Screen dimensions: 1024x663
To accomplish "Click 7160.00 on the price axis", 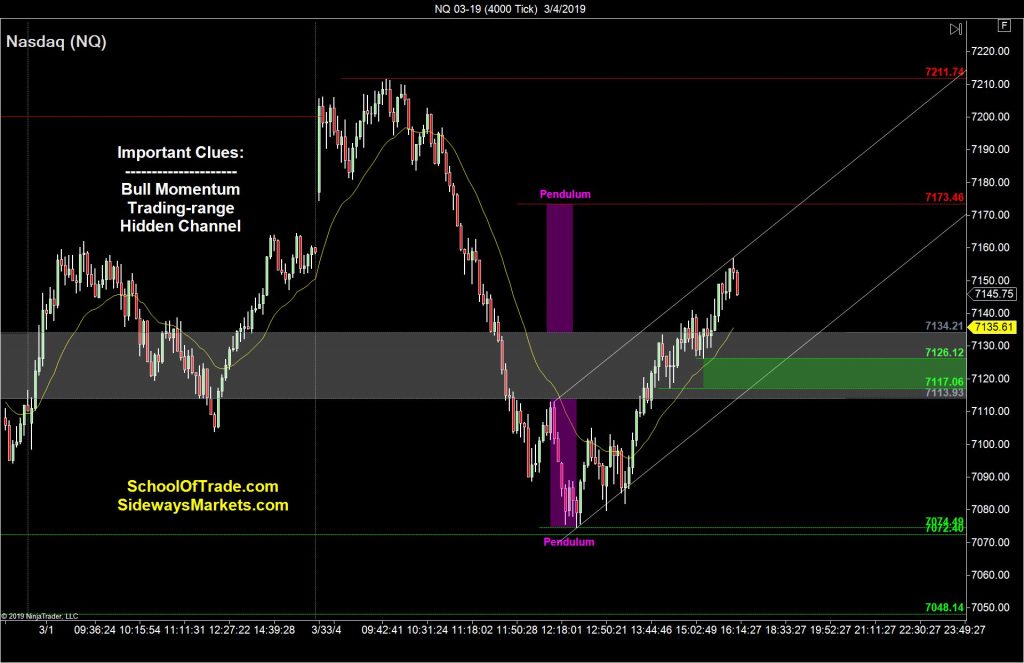I will (x=990, y=248).
